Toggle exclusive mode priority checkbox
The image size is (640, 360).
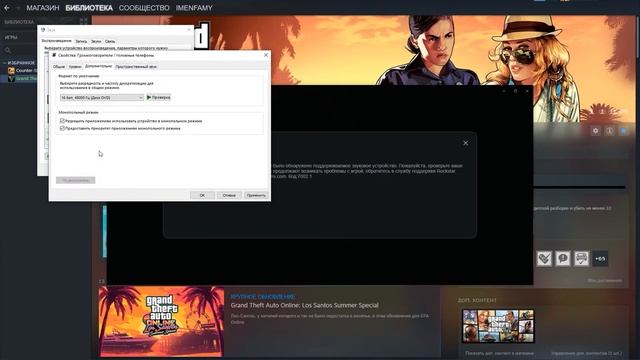pos(62,128)
